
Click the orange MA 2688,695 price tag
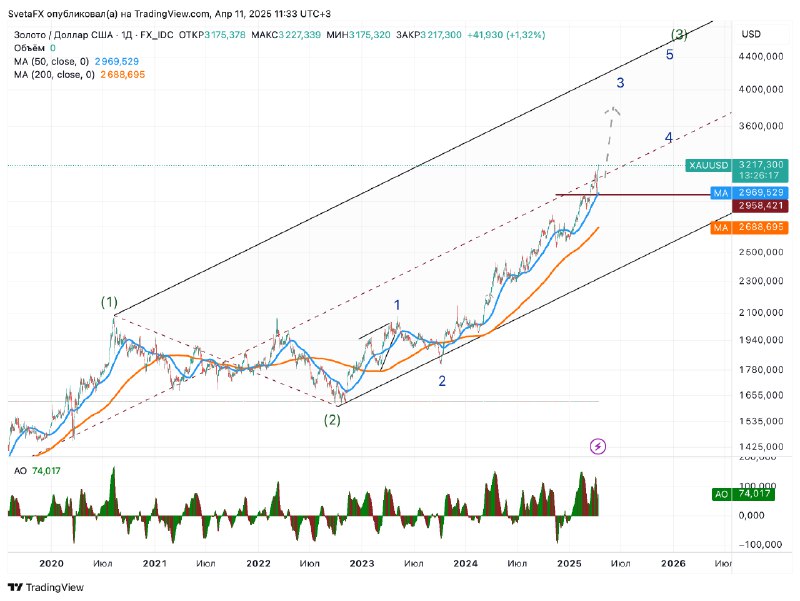point(749,227)
